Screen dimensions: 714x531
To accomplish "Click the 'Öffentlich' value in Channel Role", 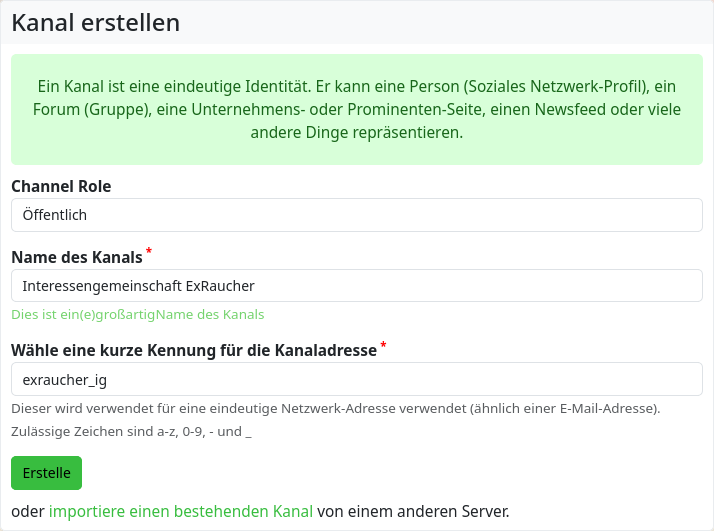I will [56, 215].
